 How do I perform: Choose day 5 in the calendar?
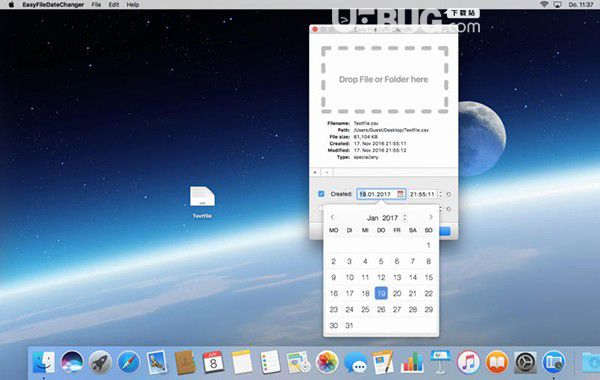381,261
